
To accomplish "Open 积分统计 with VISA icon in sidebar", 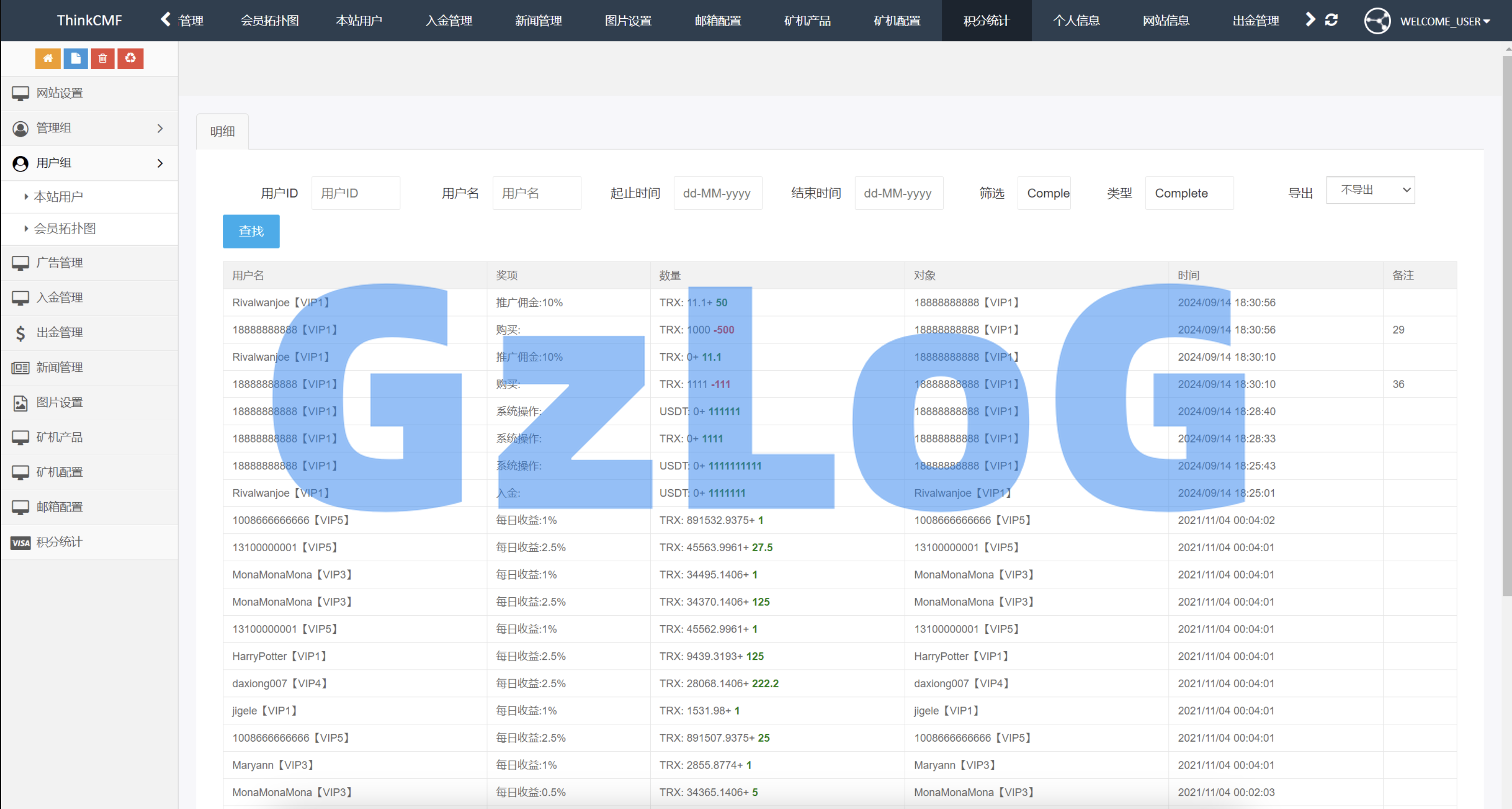I will (59, 542).
